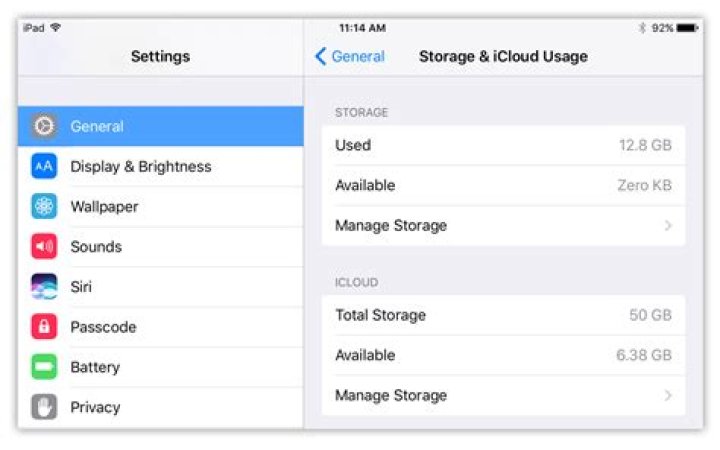
Task: Tap the battery indicator in status bar
Action: pos(687,28)
